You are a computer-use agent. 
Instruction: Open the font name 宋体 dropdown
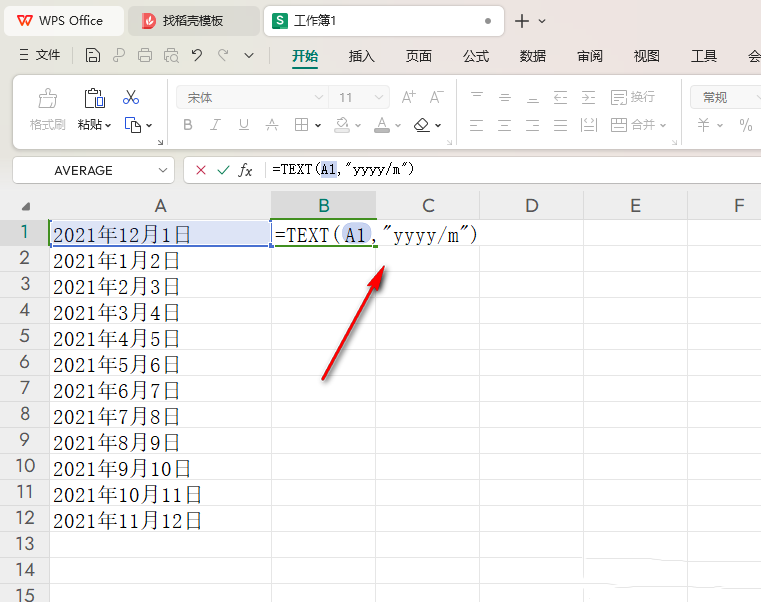pos(319,97)
